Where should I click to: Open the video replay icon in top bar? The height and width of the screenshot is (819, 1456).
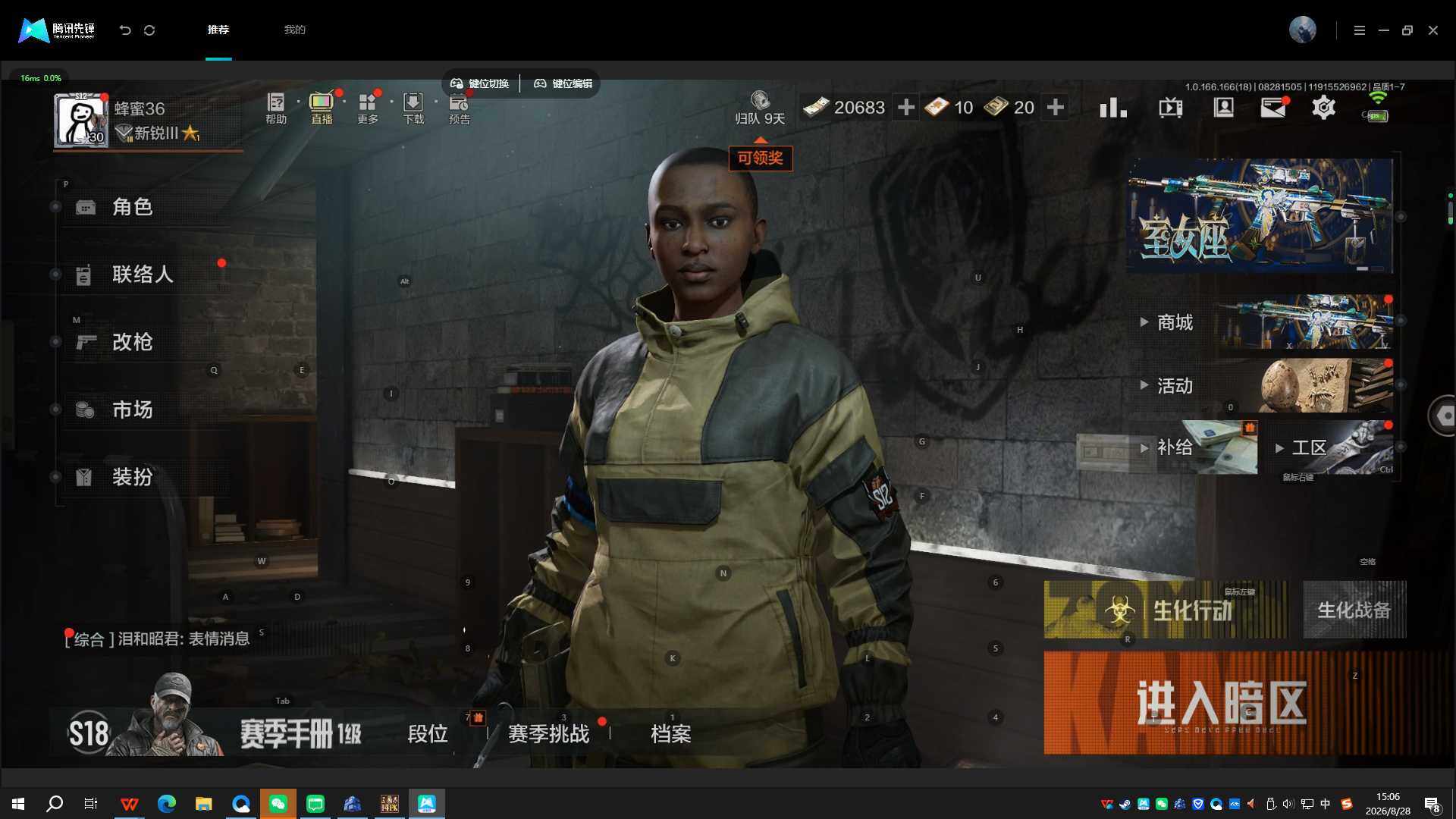[x=1171, y=108]
